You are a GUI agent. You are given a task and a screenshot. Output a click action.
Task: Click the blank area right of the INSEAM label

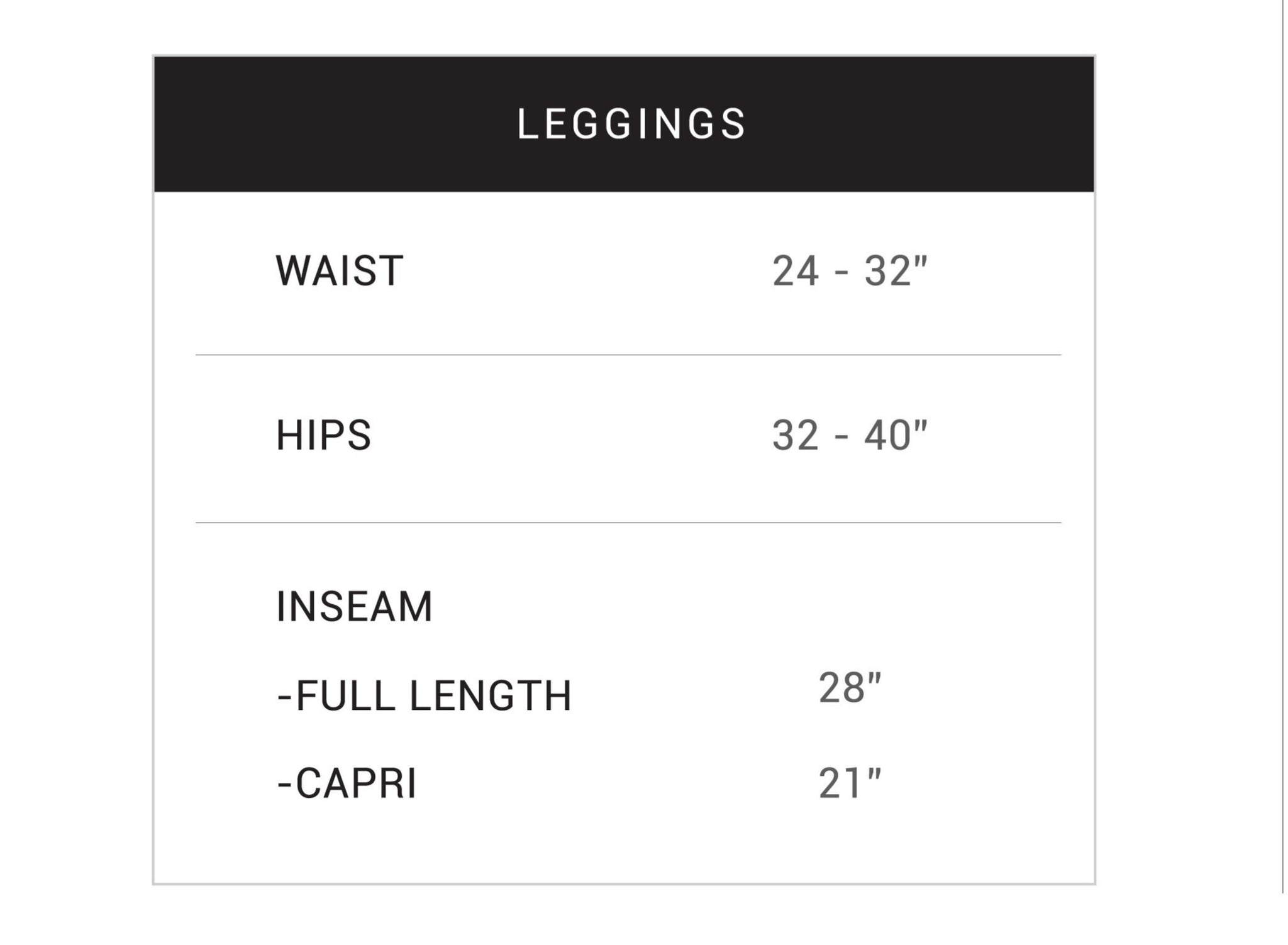tap(755, 607)
